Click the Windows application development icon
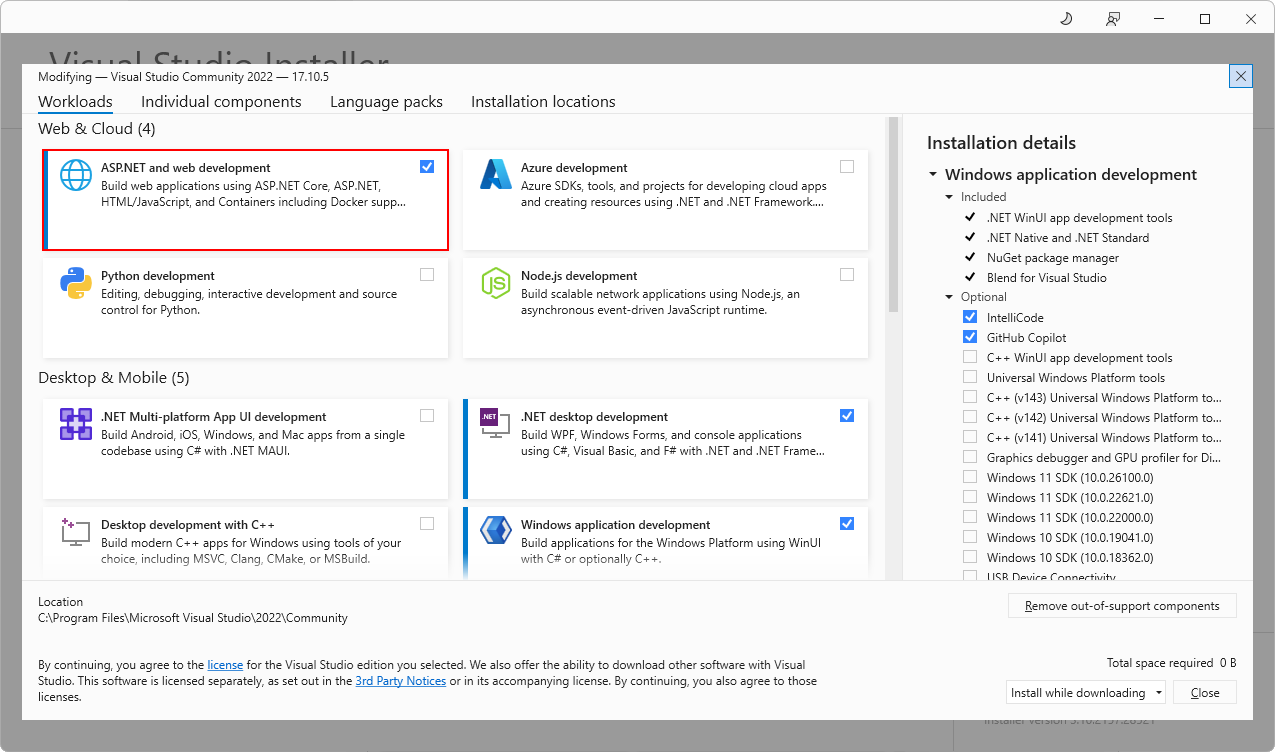This screenshot has height=752, width=1275. pos(496,531)
